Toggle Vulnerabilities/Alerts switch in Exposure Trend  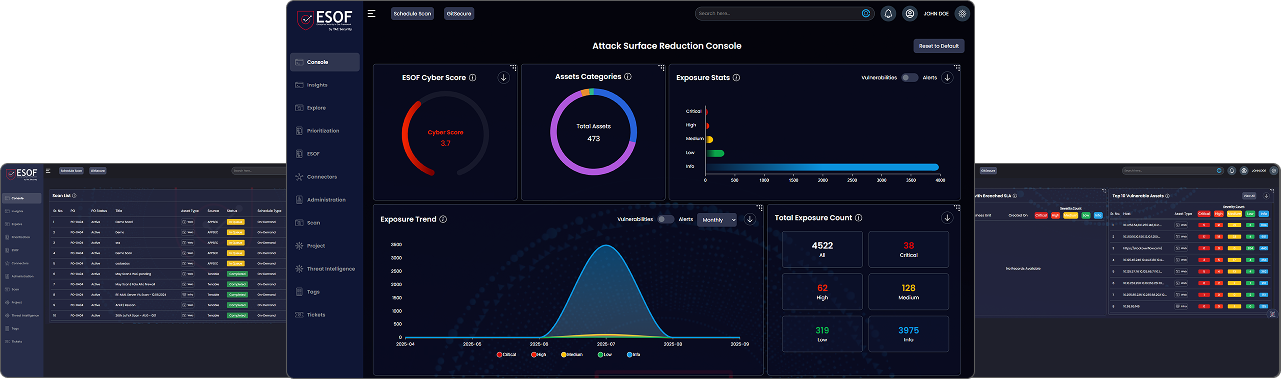[x=666, y=219]
